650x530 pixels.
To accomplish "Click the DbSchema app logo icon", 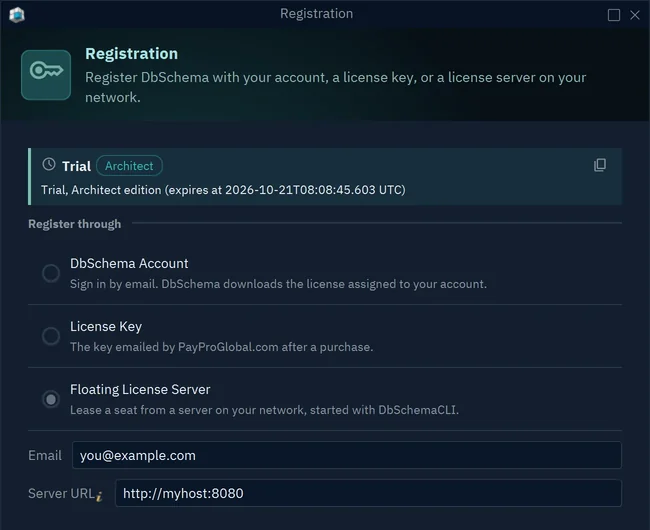I will (17, 15).
